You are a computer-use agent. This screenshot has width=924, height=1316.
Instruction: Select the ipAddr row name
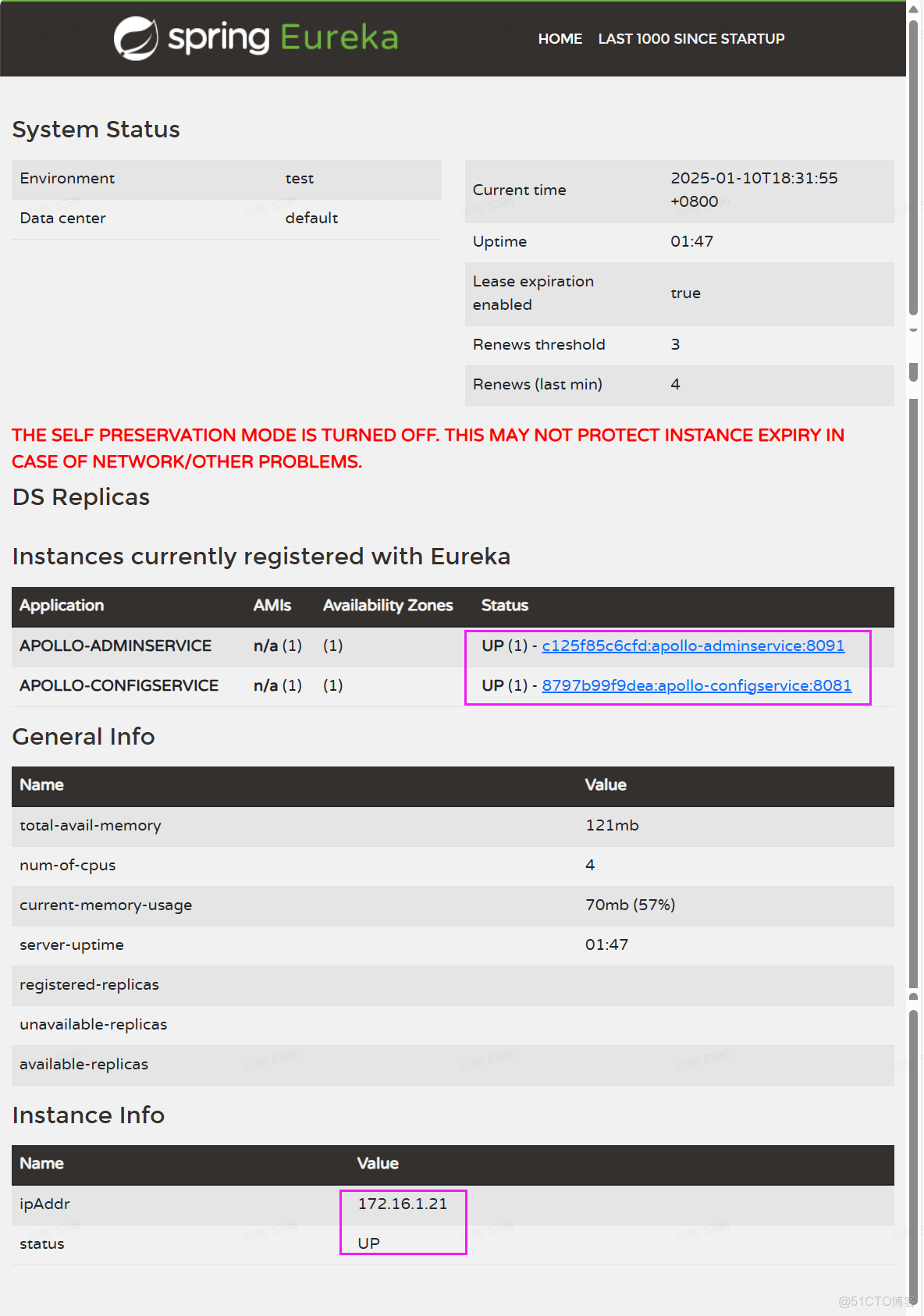[44, 1204]
